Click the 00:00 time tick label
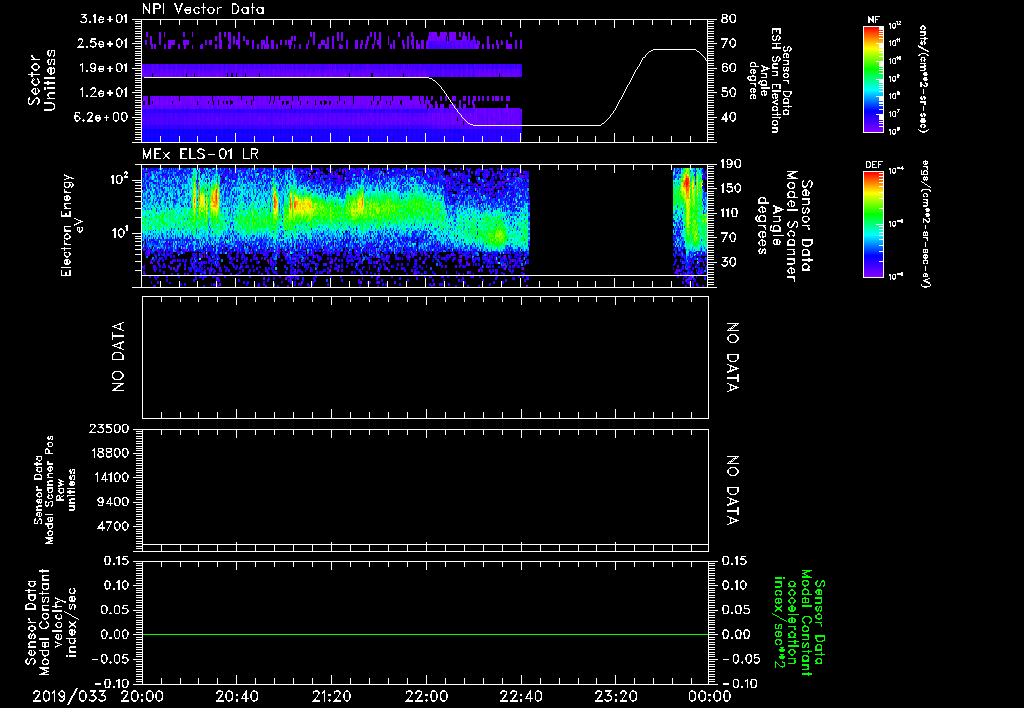 click(710, 696)
